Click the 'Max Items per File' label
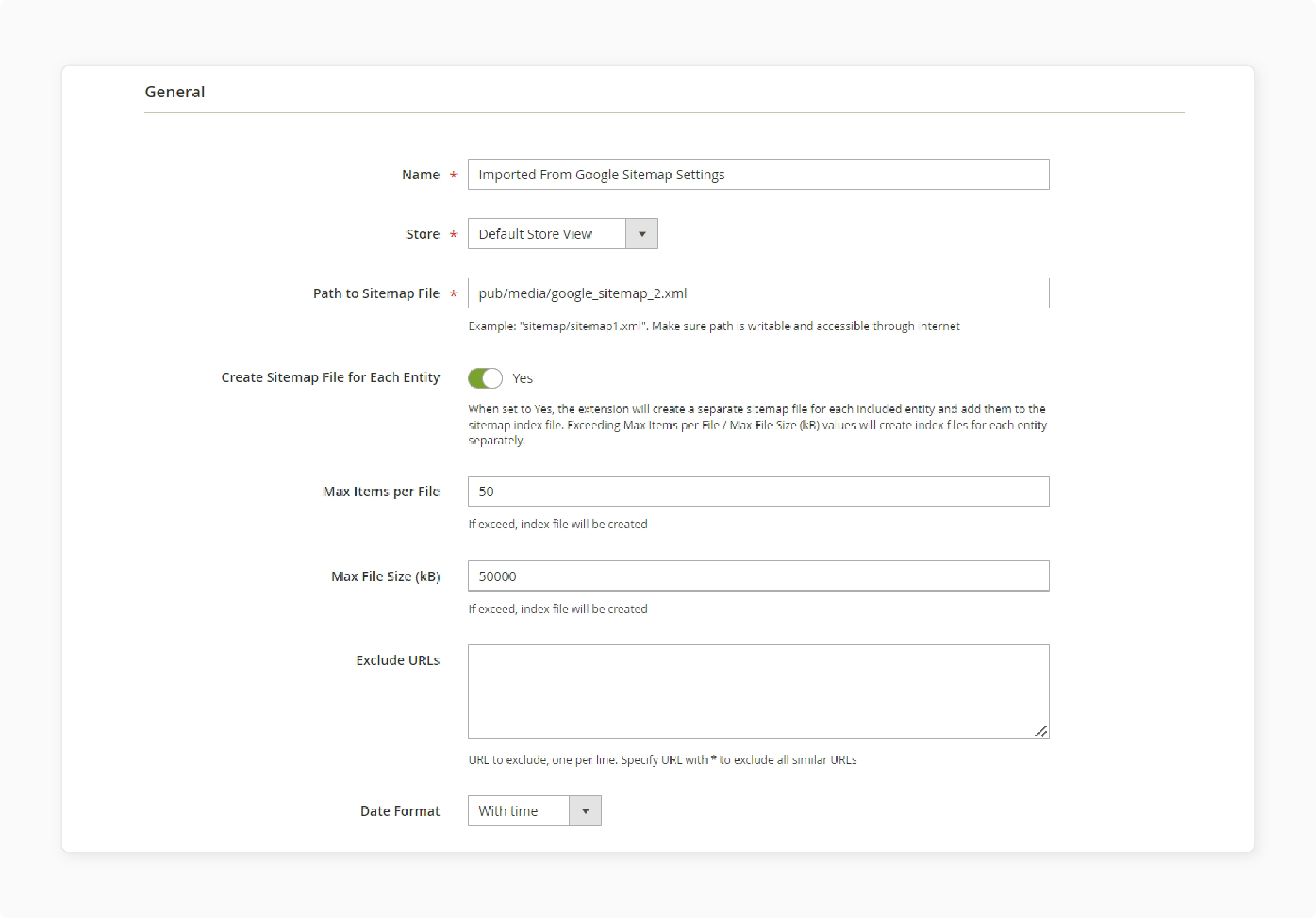The width and height of the screenshot is (1316, 918). coord(381,491)
